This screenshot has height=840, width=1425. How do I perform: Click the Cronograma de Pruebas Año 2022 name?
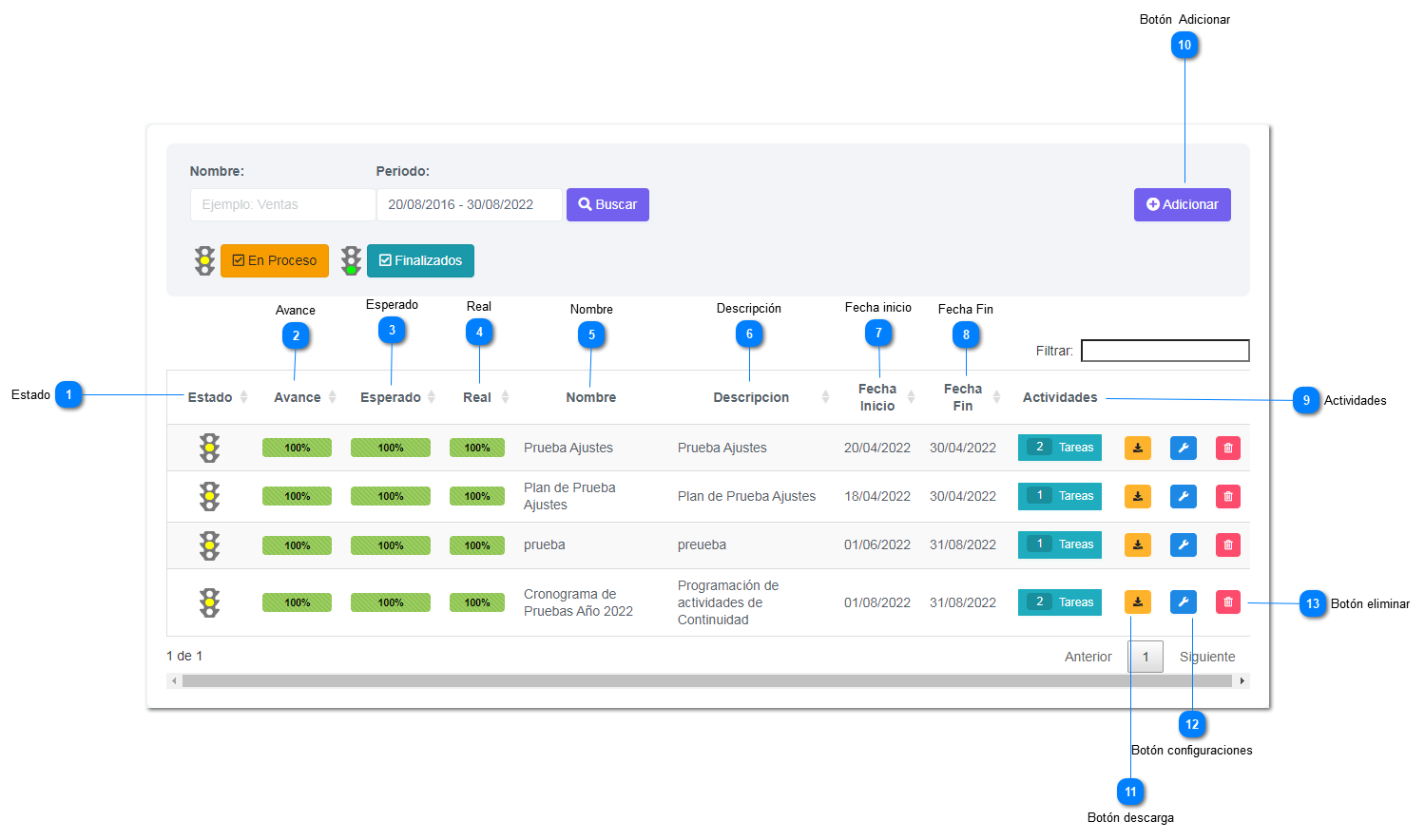(578, 602)
